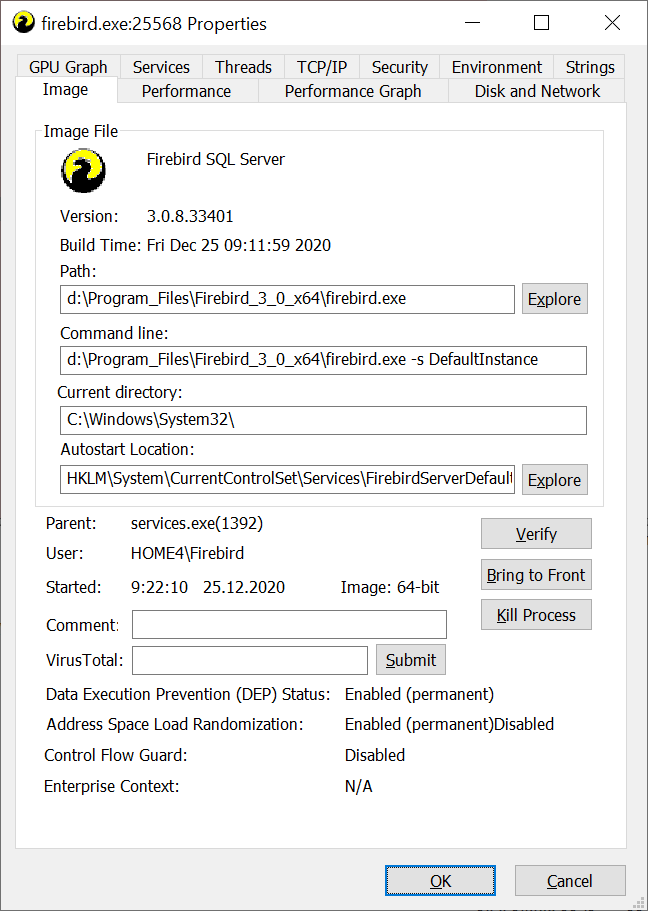Viewport: 648px width, 911px height.
Task: Click the Enterprise Context N/A value
Action: [359, 786]
